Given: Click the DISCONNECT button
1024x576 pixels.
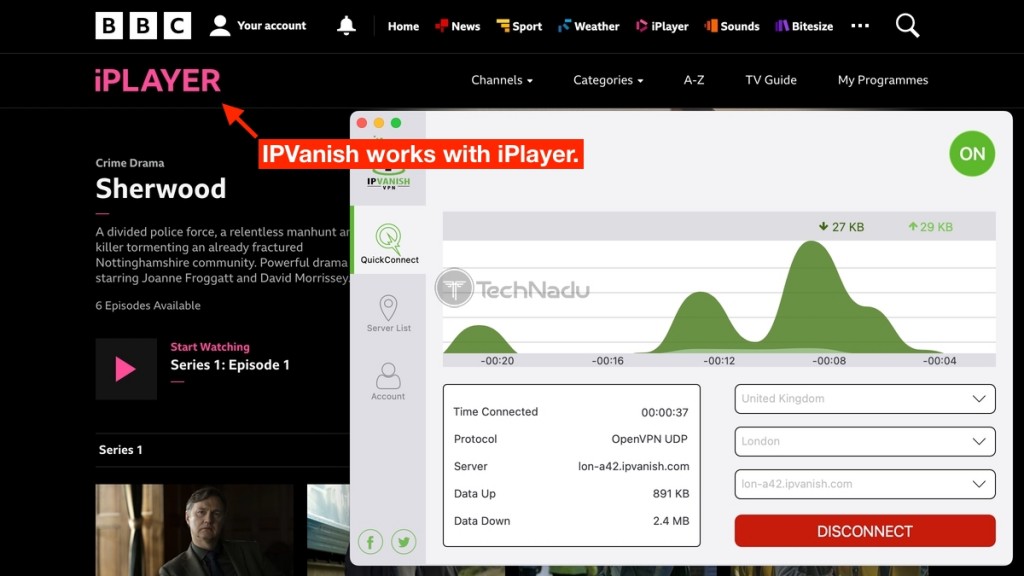Looking at the screenshot, I should [x=865, y=531].
